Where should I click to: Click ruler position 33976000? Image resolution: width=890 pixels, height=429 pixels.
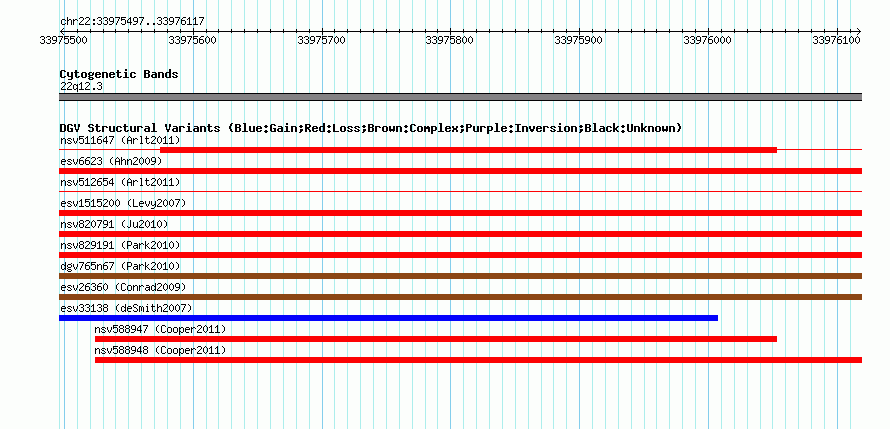click(x=708, y=40)
